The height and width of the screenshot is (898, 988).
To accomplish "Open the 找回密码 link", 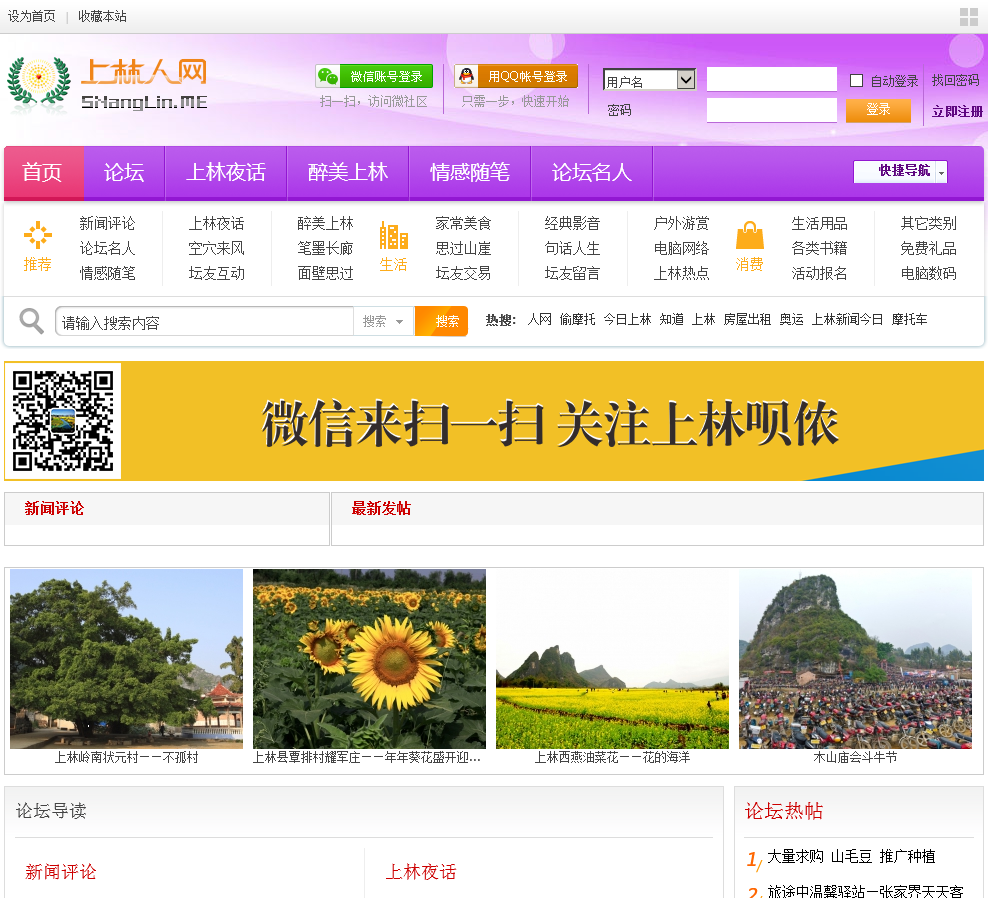I will point(955,81).
